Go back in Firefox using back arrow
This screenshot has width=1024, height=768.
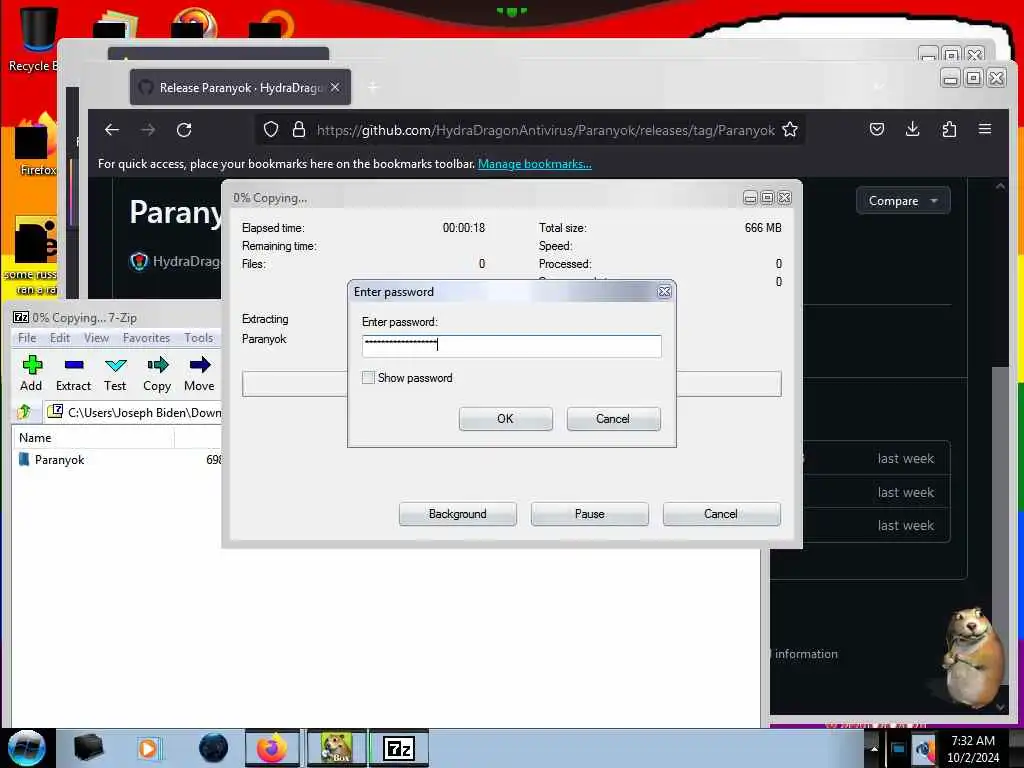point(112,130)
